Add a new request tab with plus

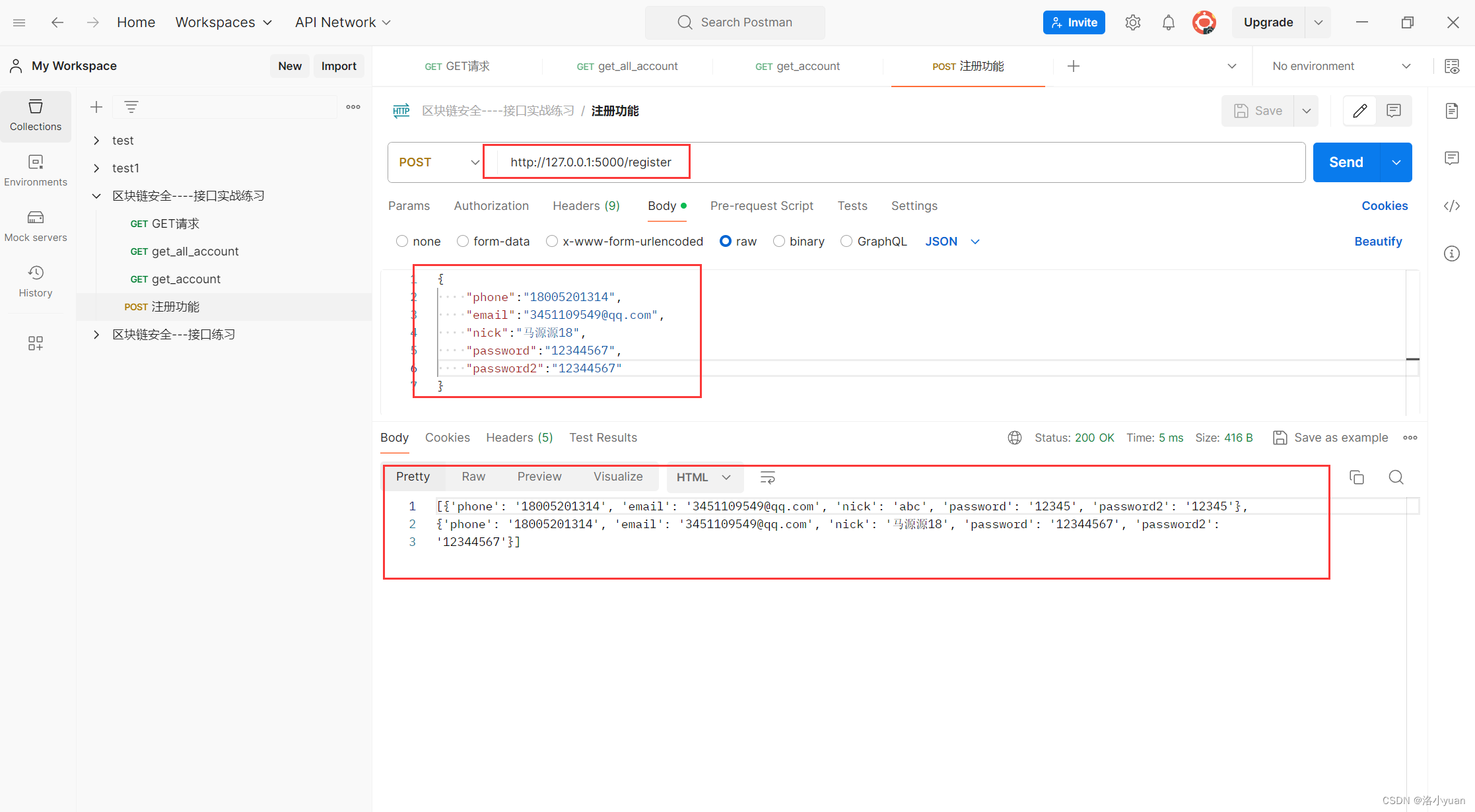tap(1074, 66)
